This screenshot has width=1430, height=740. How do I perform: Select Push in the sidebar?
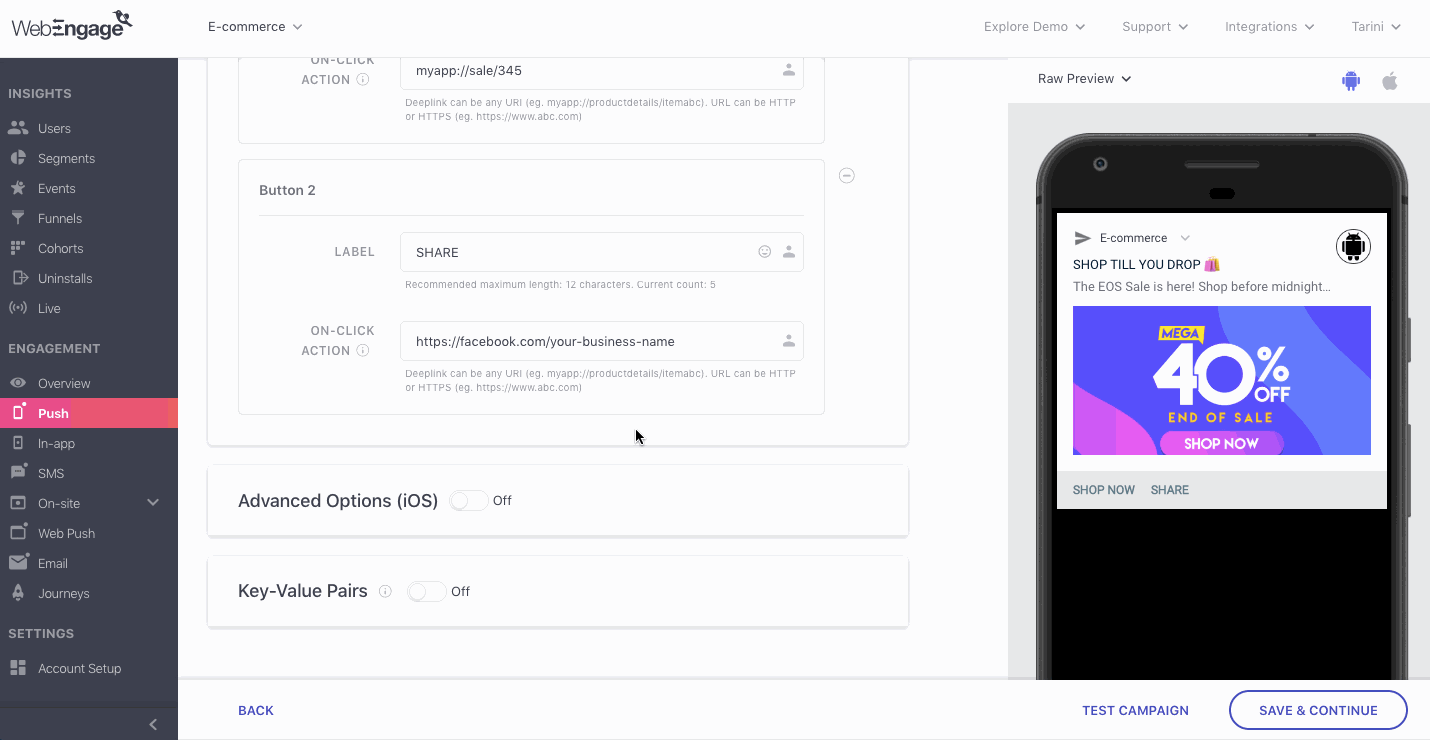coord(89,413)
